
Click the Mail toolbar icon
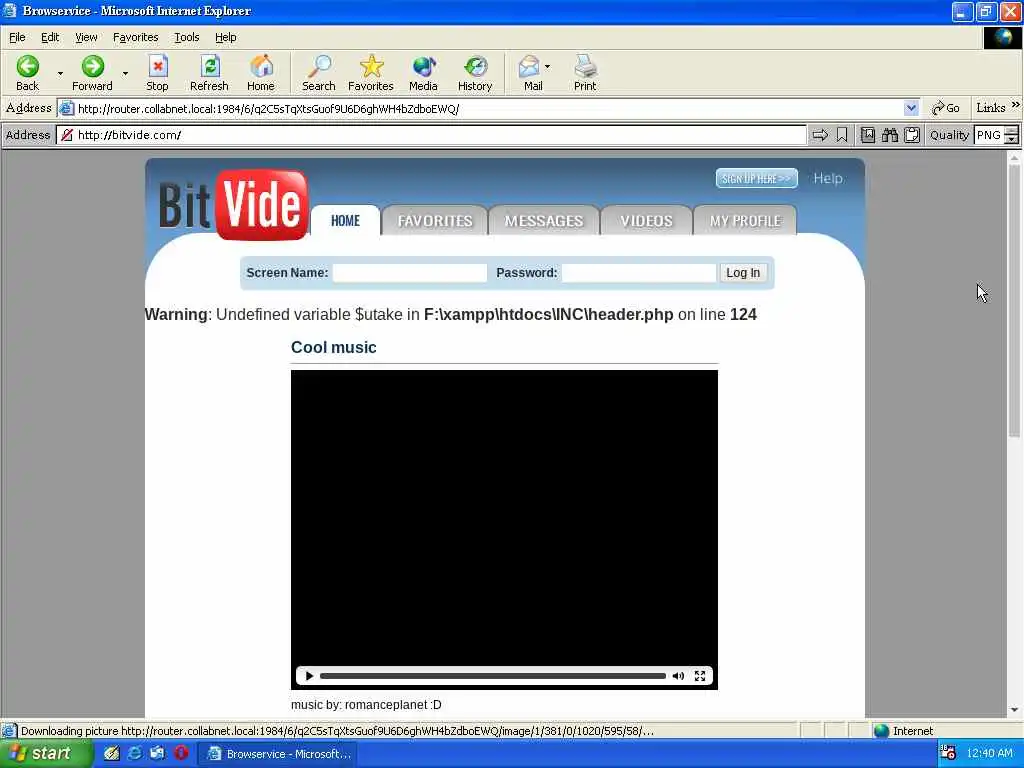tap(530, 72)
